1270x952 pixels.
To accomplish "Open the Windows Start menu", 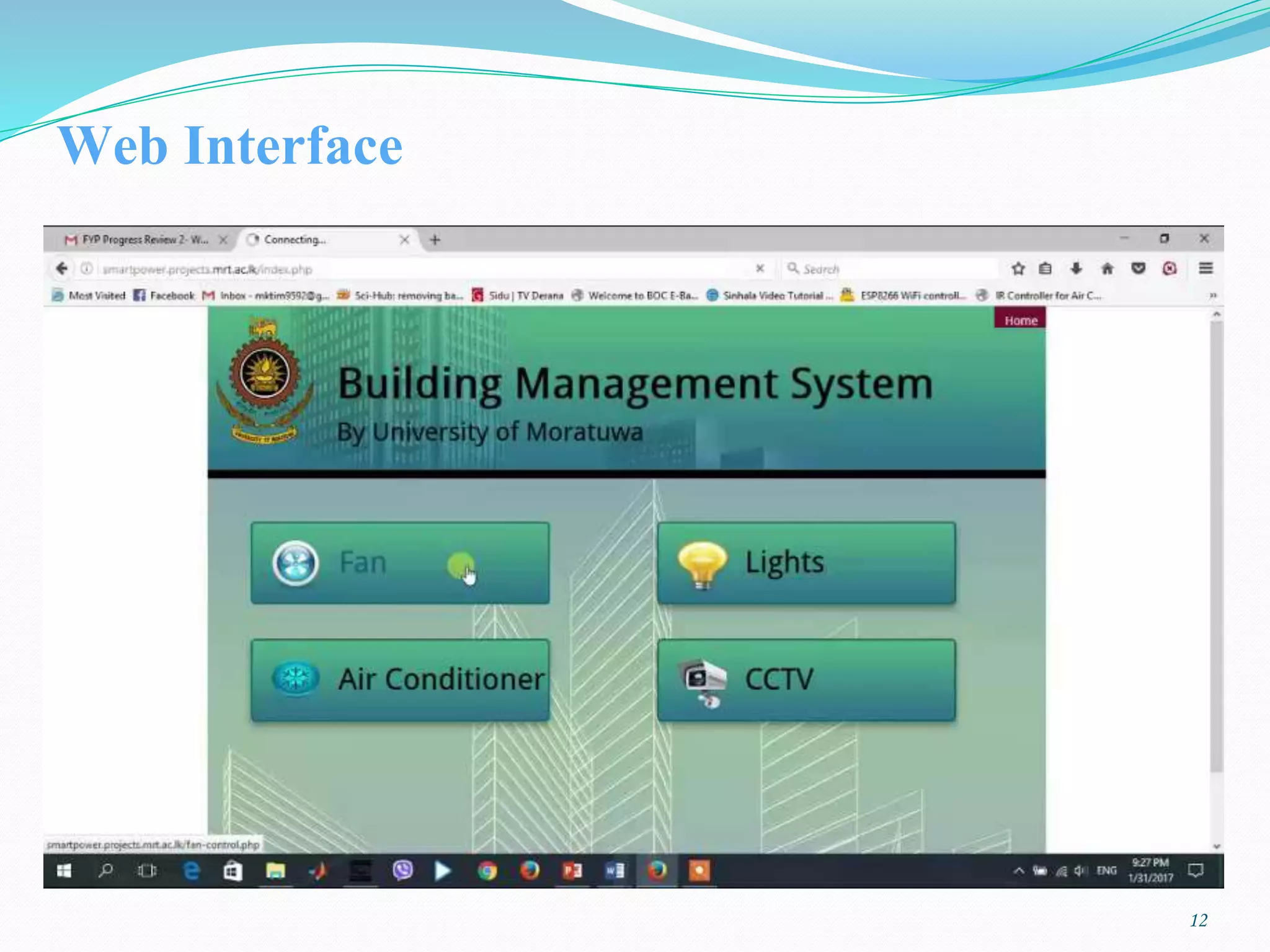I will coord(64,871).
